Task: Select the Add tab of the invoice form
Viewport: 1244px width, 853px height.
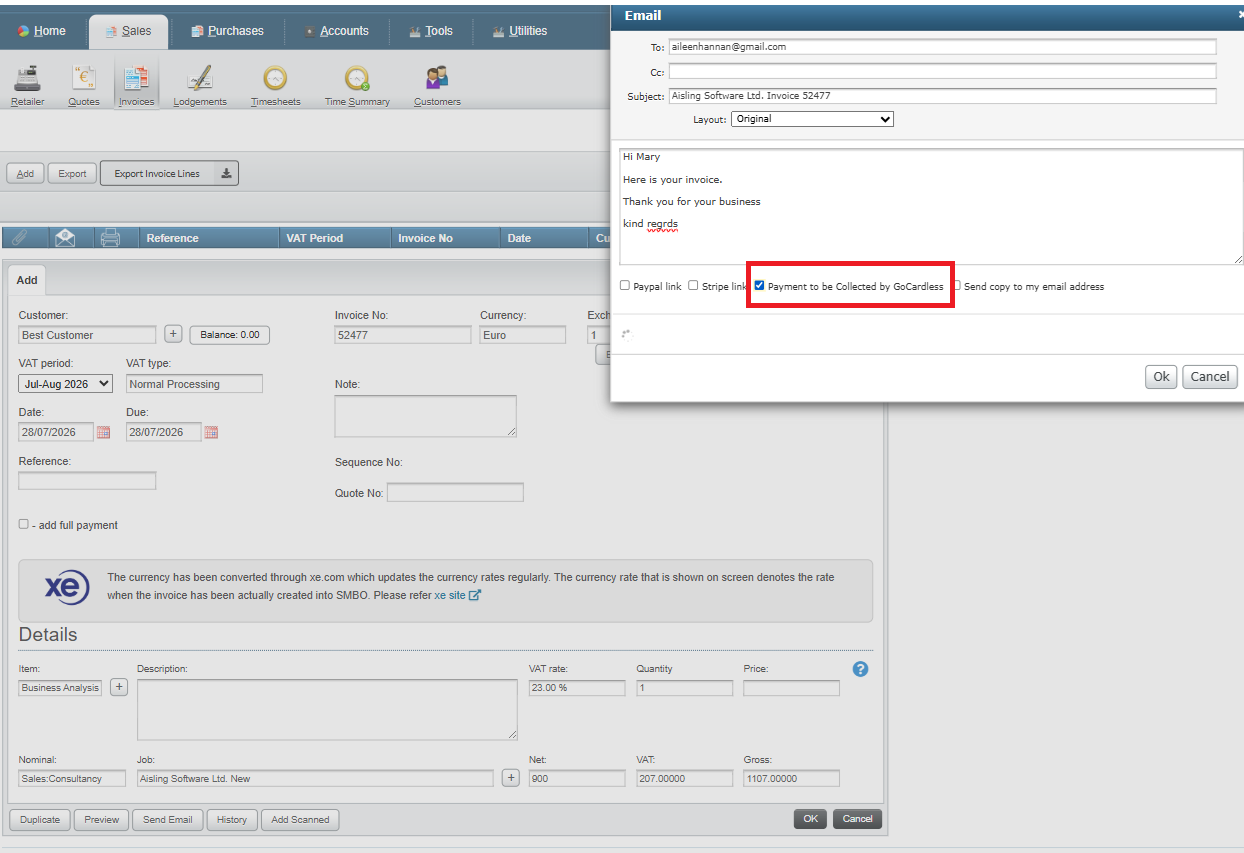Action: coord(27,280)
